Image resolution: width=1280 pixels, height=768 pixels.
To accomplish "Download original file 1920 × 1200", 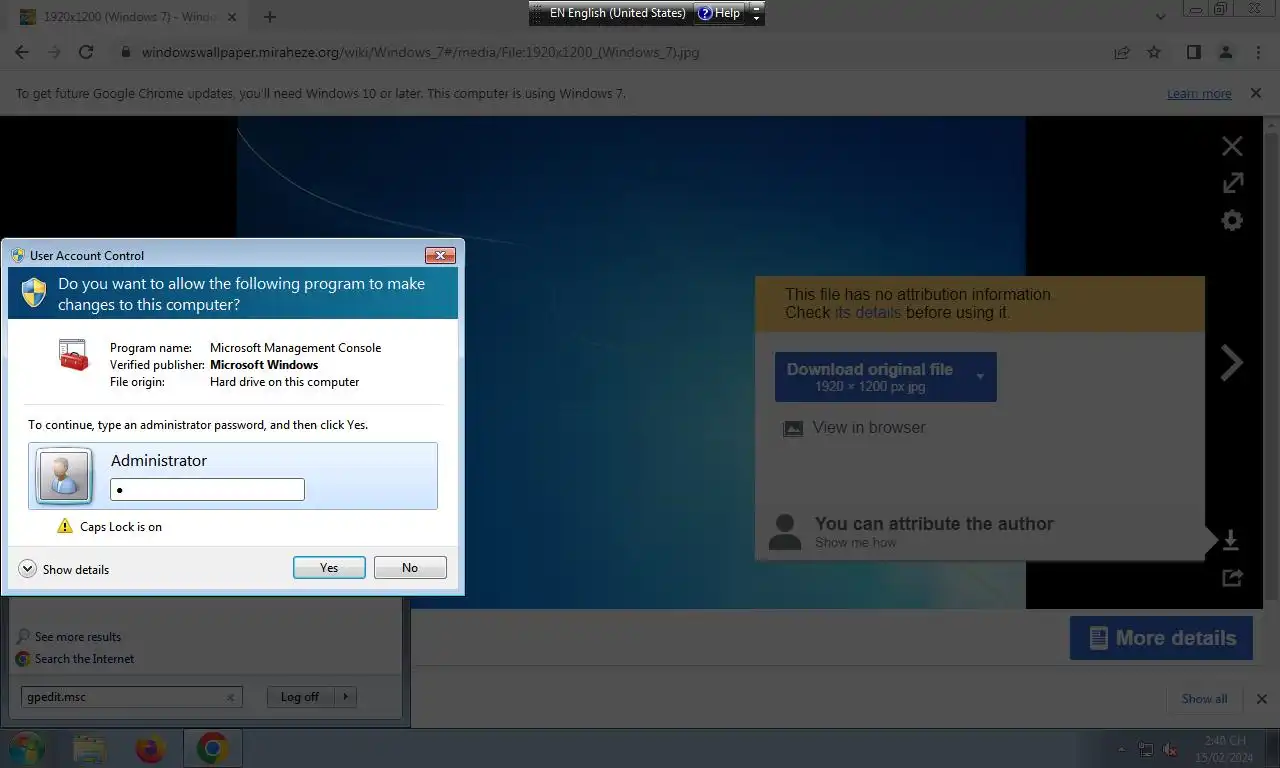I will pos(870,377).
